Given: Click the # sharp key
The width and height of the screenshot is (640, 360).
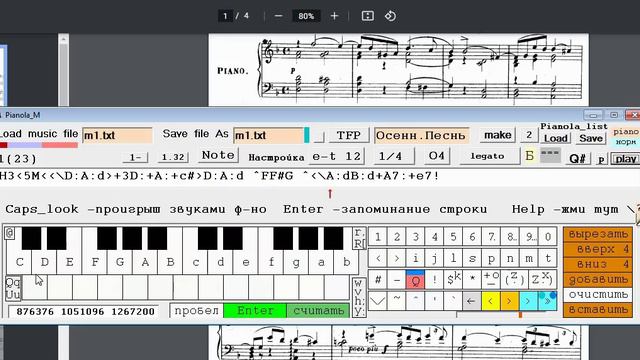Looking at the screenshot, I should [x=378, y=280].
